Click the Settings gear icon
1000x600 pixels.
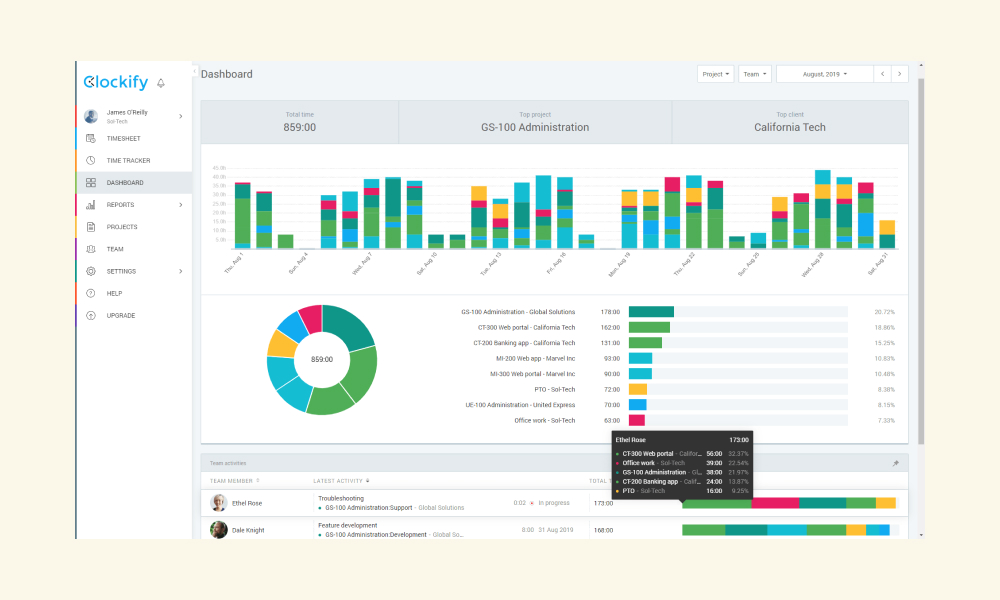click(x=91, y=271)
